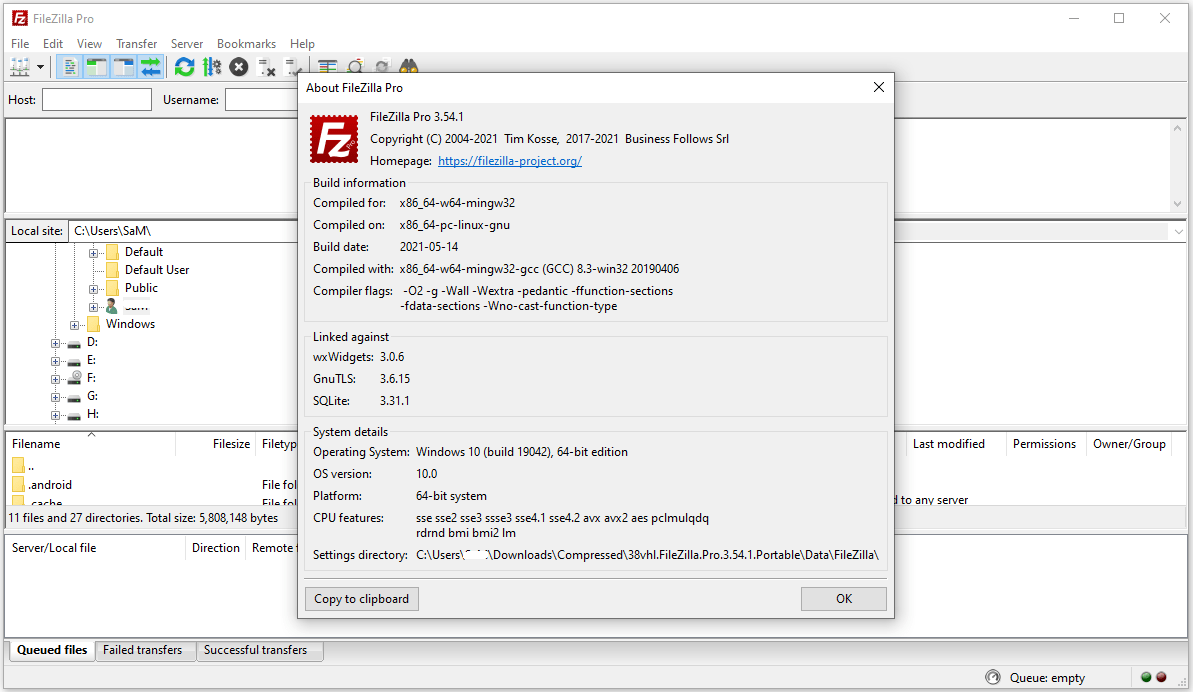The image size is (1193, 692).
Task: Cancel the current operation
Action: coord(239,67)
